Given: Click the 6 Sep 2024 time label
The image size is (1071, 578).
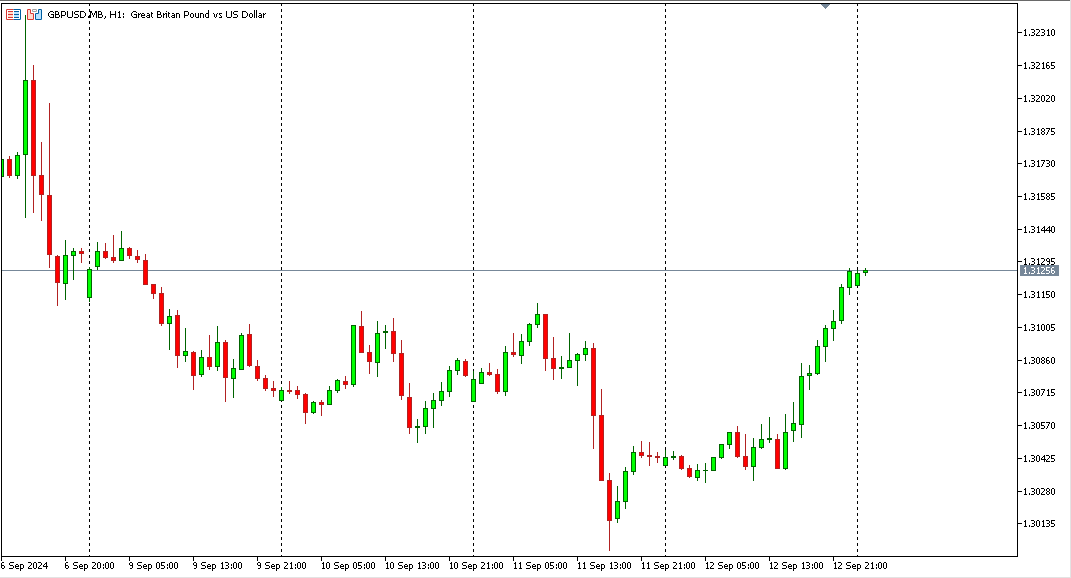Looking at the screenshot, I should (x=25, y=566).
